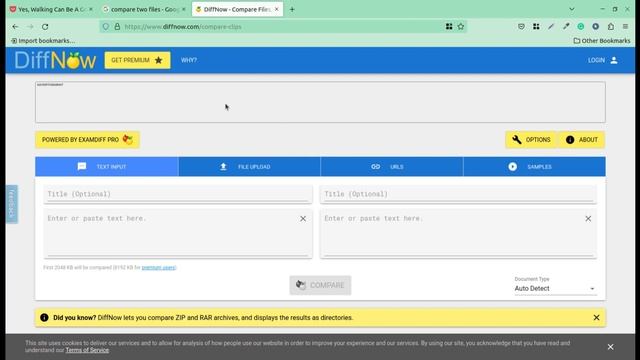The width and height of the screenshot is (640, 360).
Task: Open the list all tabs chevron
Action: tap(572, 9)
